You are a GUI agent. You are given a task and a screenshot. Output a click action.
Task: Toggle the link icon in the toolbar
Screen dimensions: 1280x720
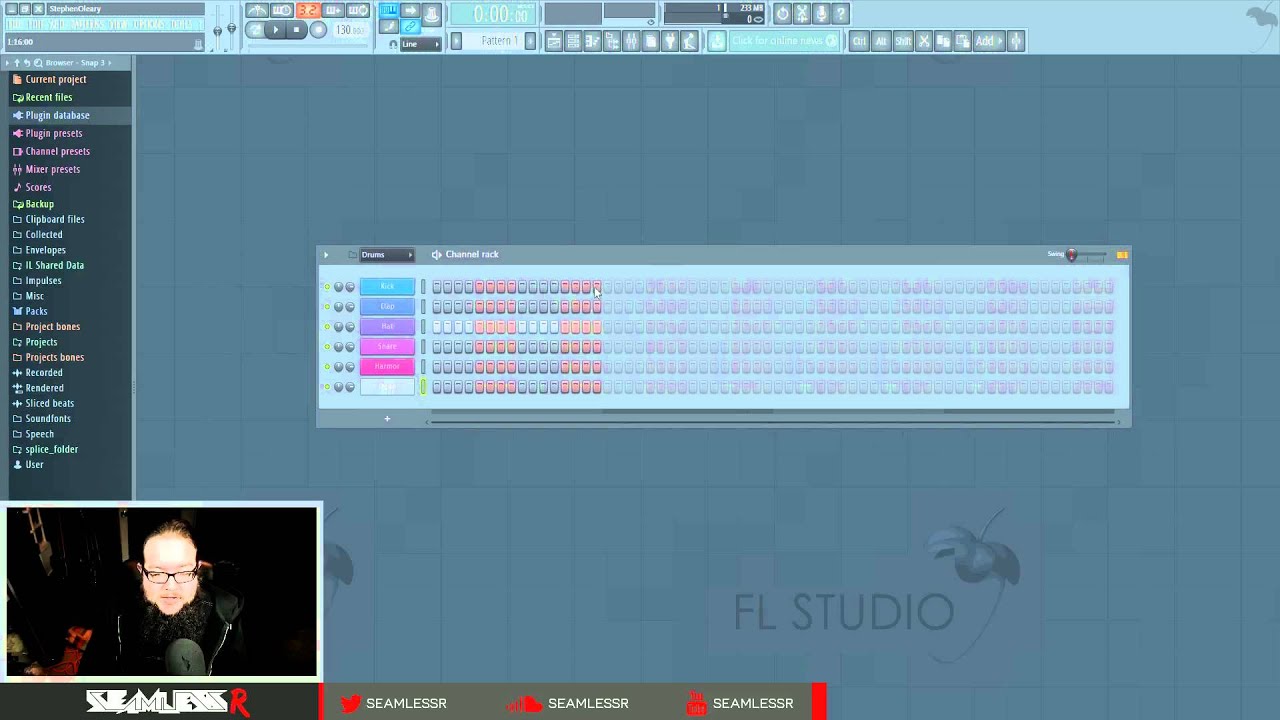pos(410,27)
